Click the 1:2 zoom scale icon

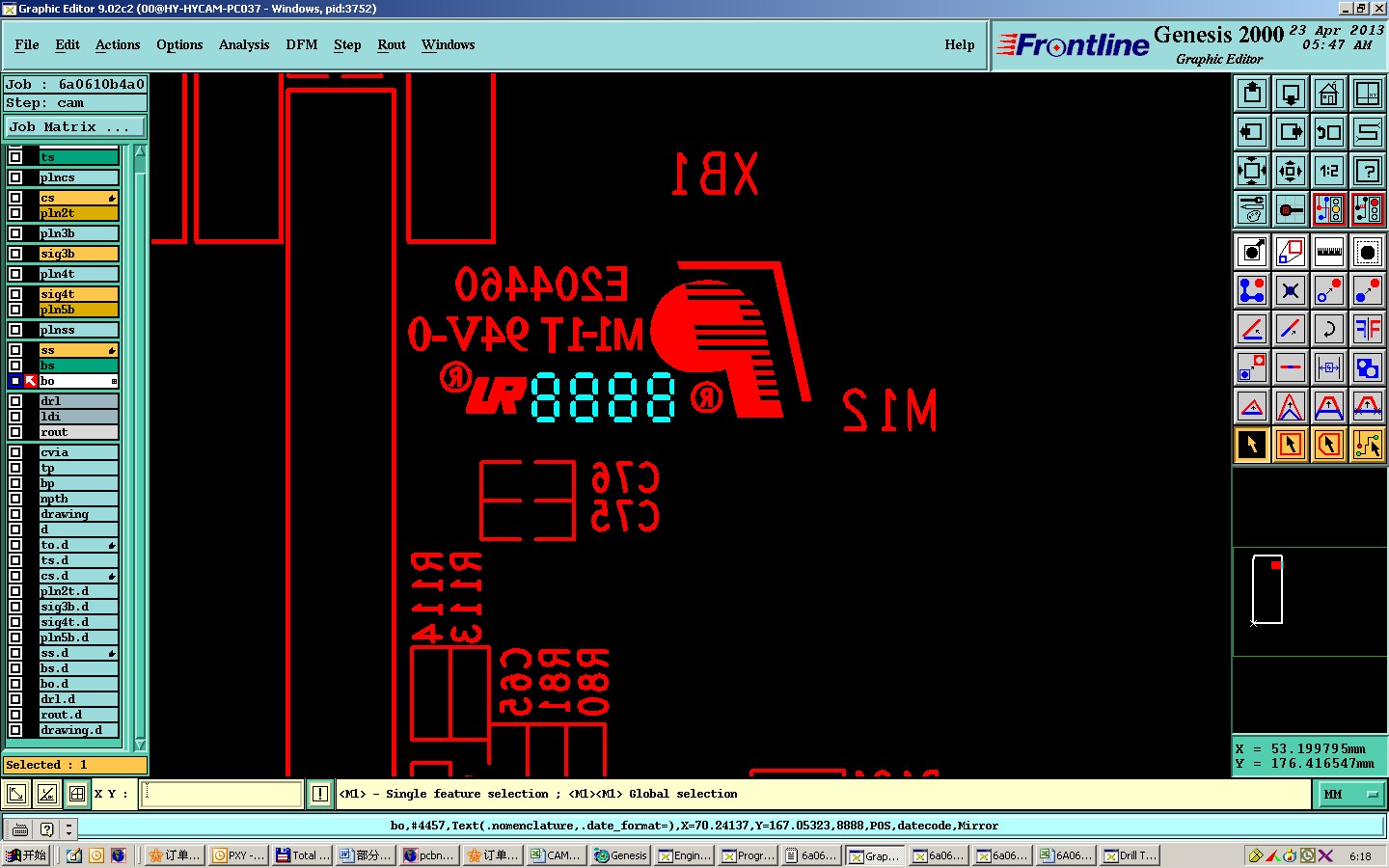(1329, 171)
